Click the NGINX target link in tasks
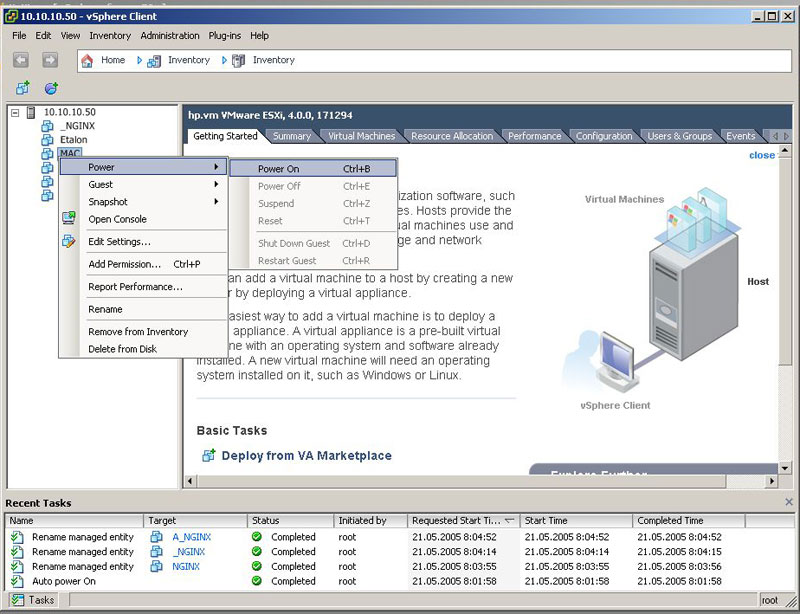Screen dimensions: 800x614 tap(186, 567)
